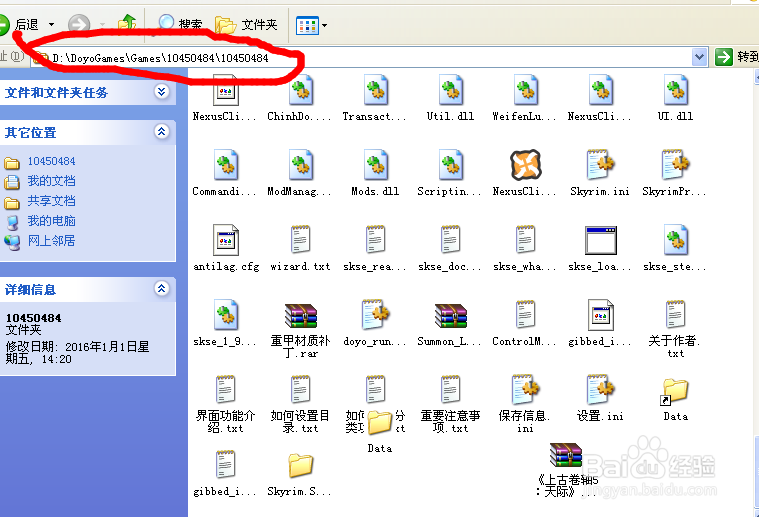Select the antilag.cfg file
The width and height of the screenshot is (759, 517).
[x=226, y=248]
